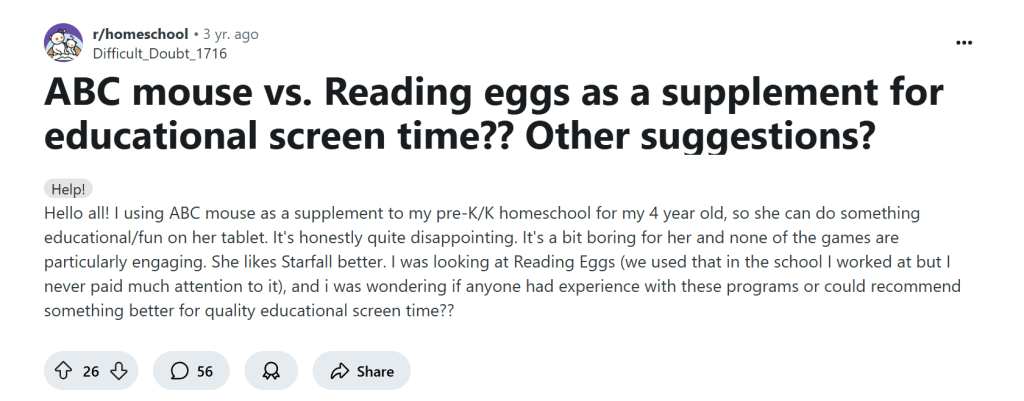The height and width of the screenshot is (401, 1024).
Task: Click the share arrow icon
Action: pos(338,371)
